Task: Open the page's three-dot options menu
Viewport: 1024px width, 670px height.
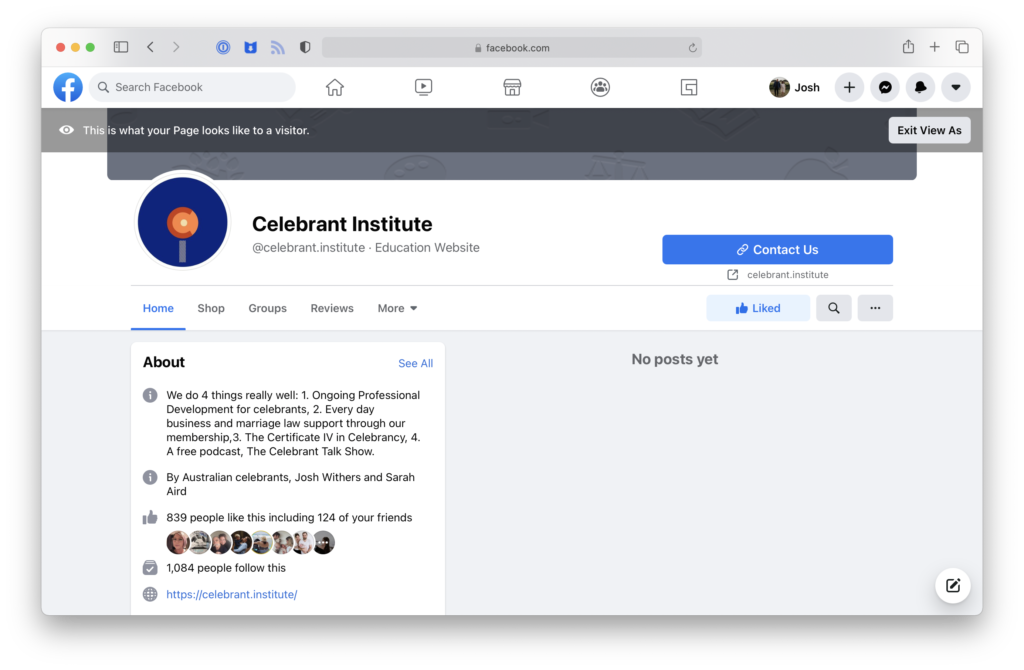Action: [x=875, y=308]
